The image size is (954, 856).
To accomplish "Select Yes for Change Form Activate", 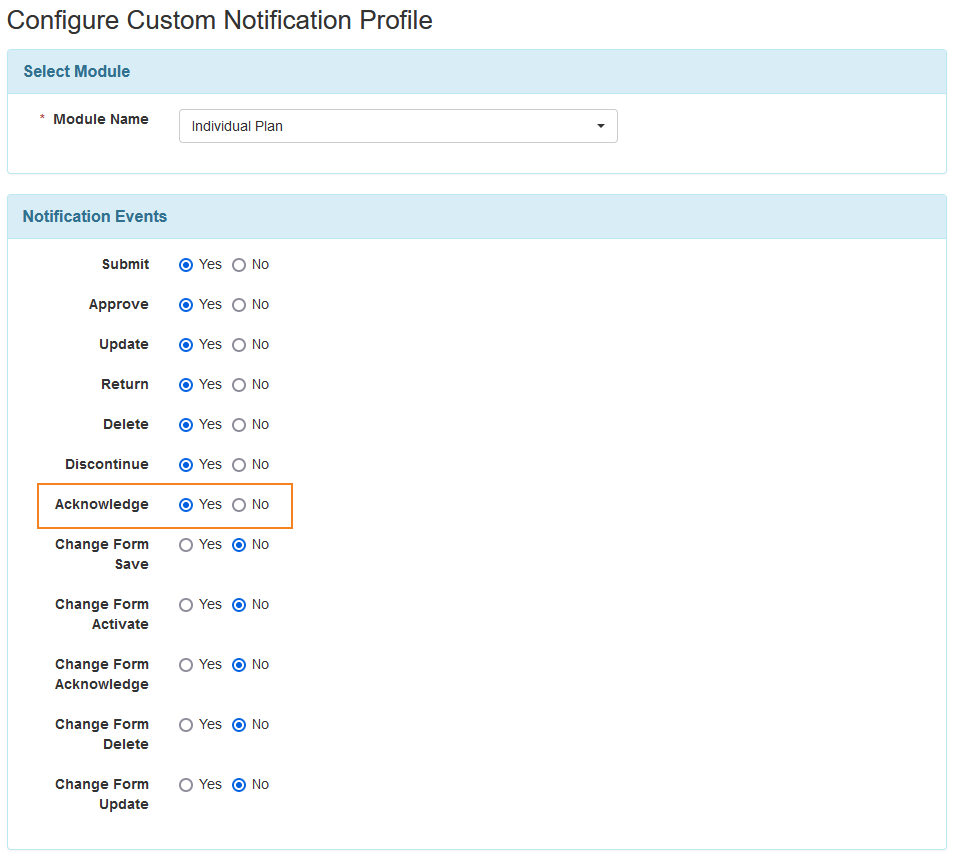I will (186, 605).
